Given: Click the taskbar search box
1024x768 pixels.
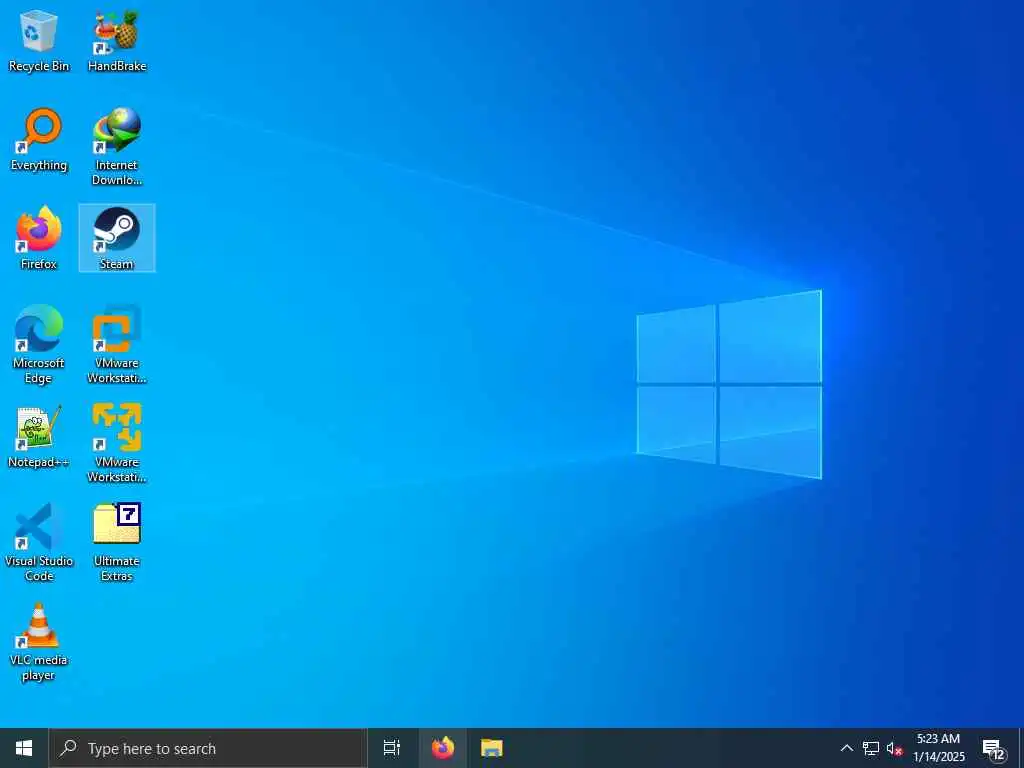Looking at the screenshot, I should [x=208, y=748].
